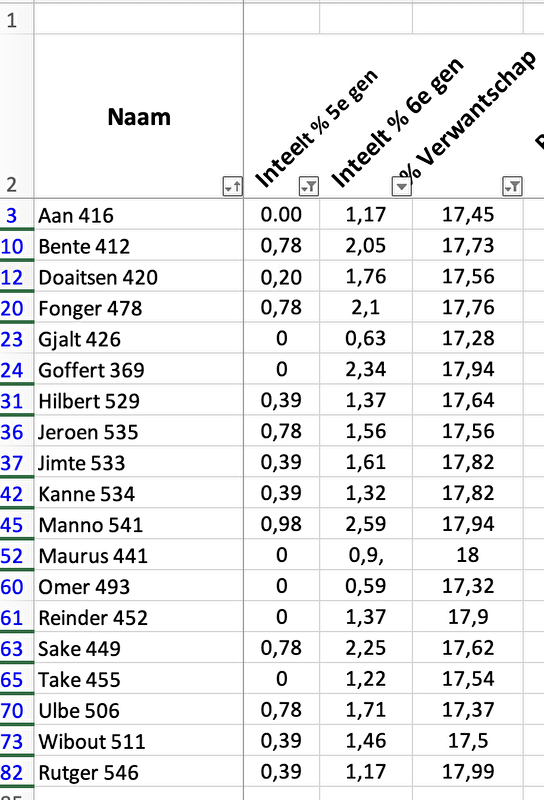Select Aan 416 5e gen value 0.00
This screenshot has height=800, width=544.
point(282,214)
